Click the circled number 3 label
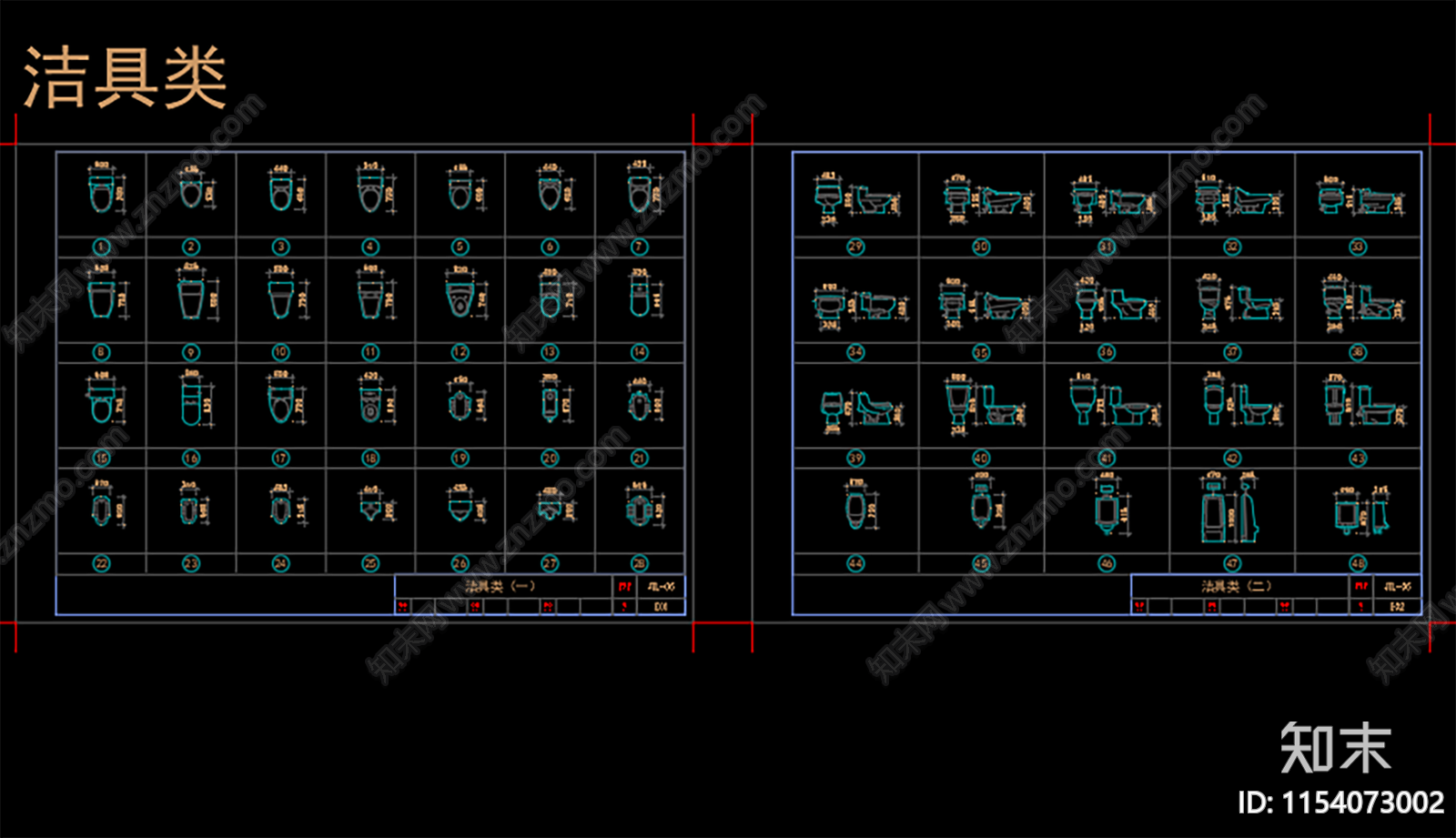 [281, 247]
